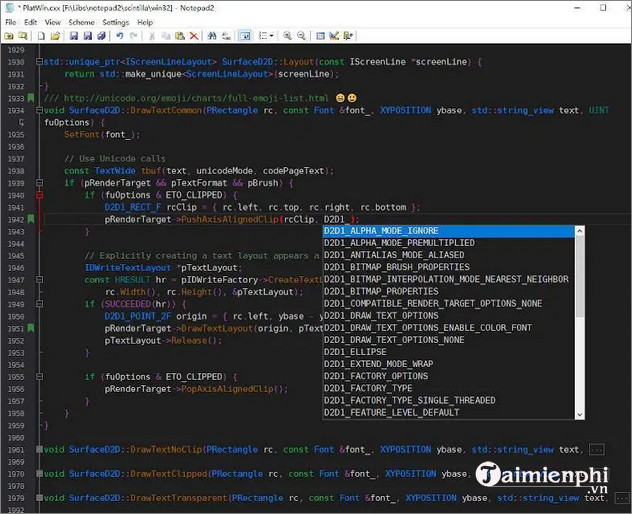This screenshot has height=514, width=632.
Task: Click the Cut scissors toolbar icon
Action: (x=152, y=36)
